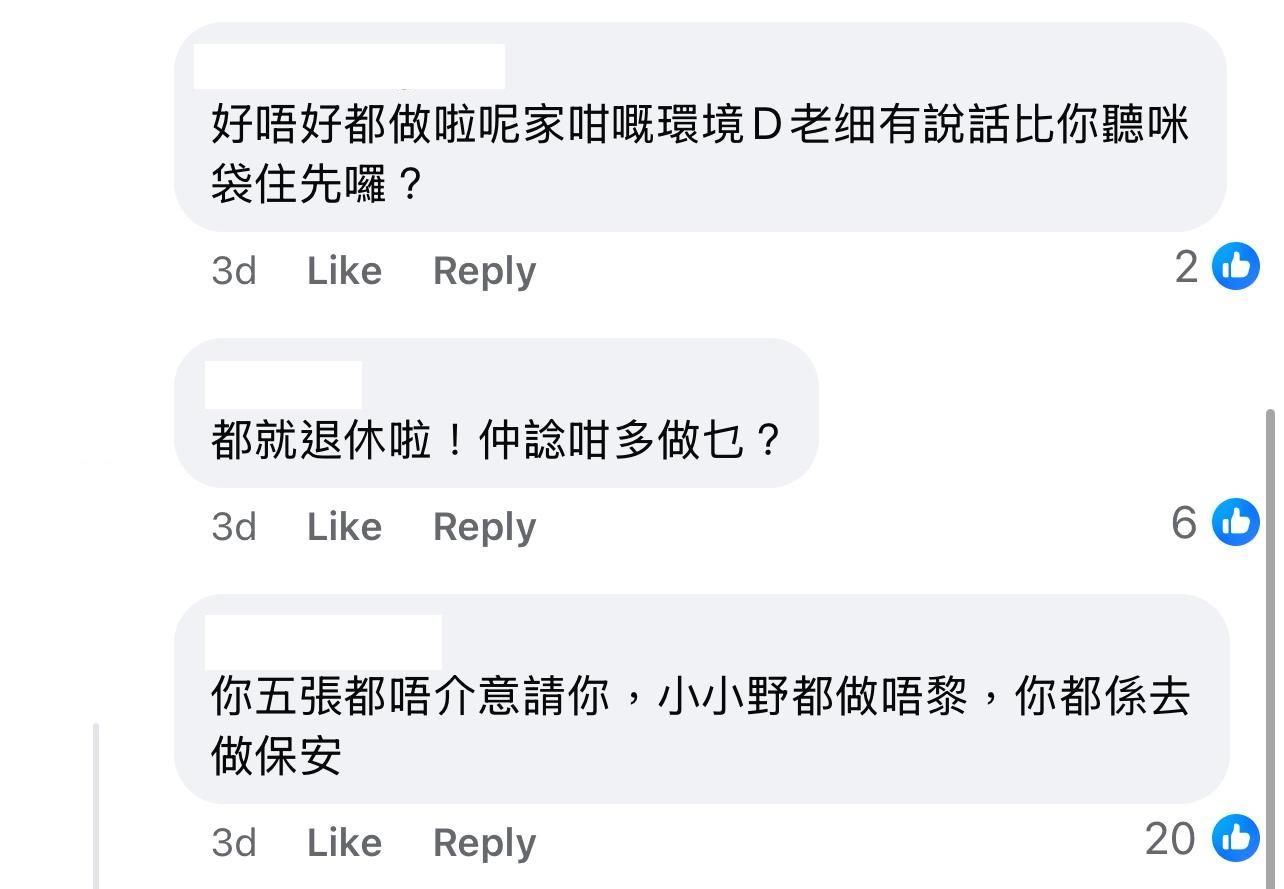Like the comment about 退休

[344, 526]
